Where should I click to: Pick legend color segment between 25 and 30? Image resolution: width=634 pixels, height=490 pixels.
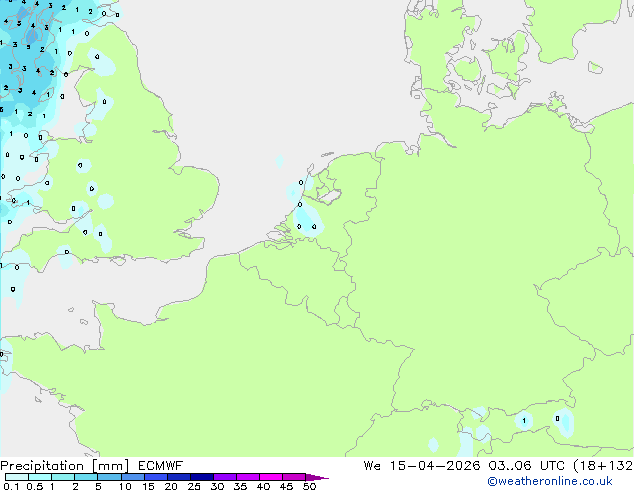click(202, 477)
